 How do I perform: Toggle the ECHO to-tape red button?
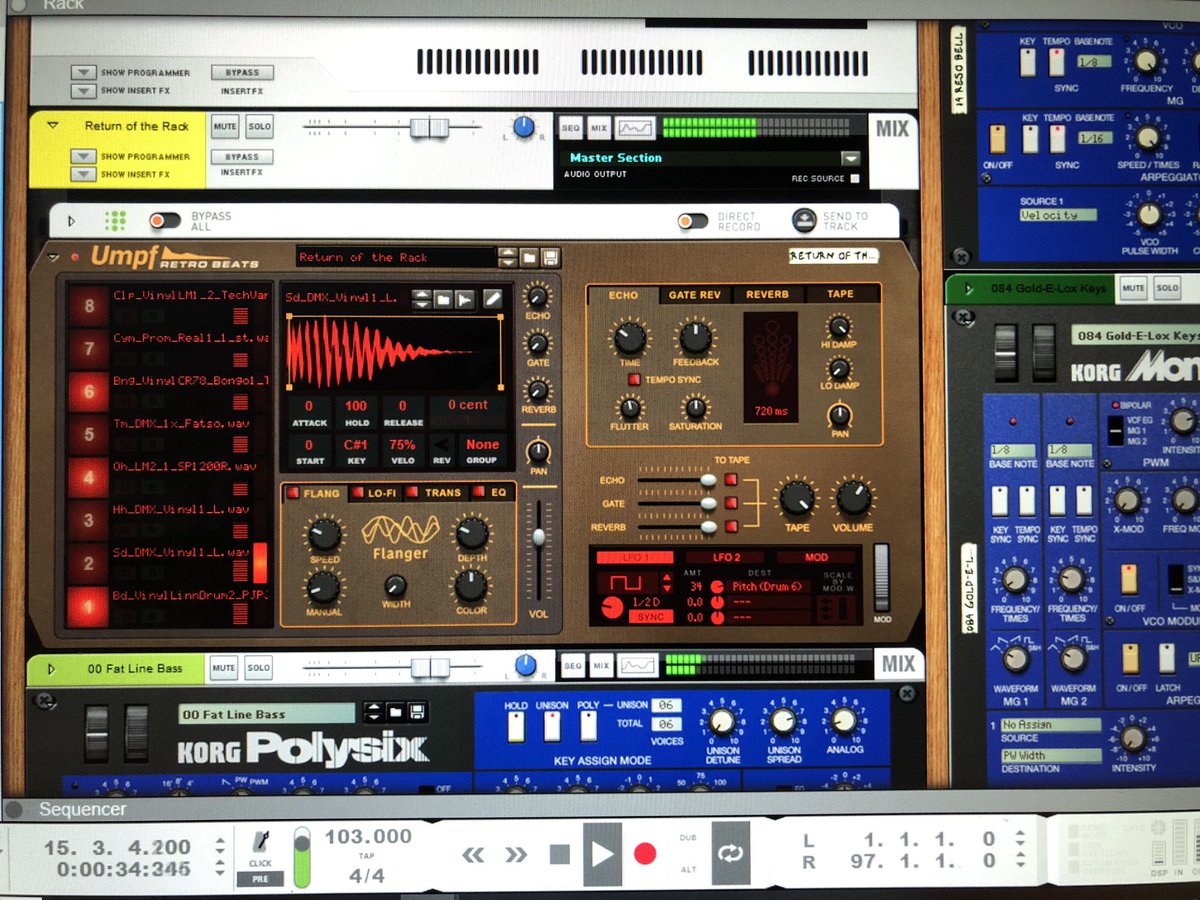tap(731, 481)
